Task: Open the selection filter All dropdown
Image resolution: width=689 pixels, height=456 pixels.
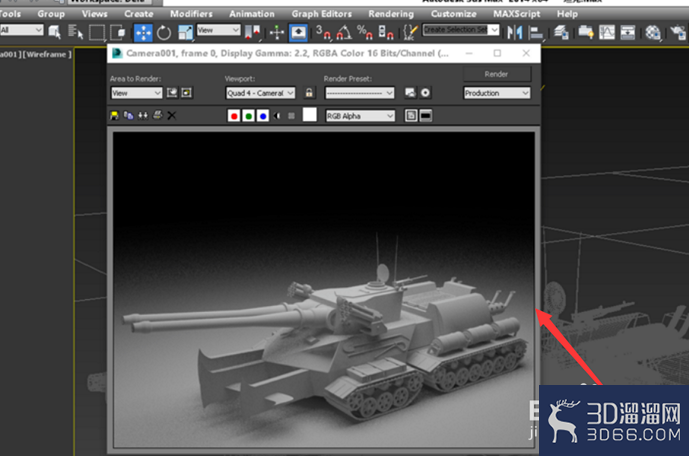Action: point(22,30)
